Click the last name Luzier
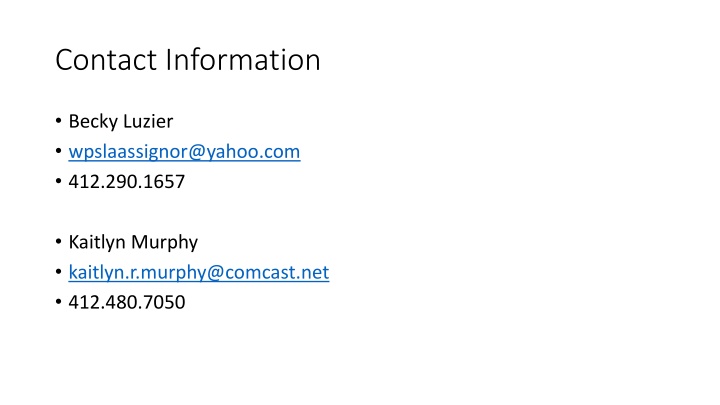 [x=148, y=122]
